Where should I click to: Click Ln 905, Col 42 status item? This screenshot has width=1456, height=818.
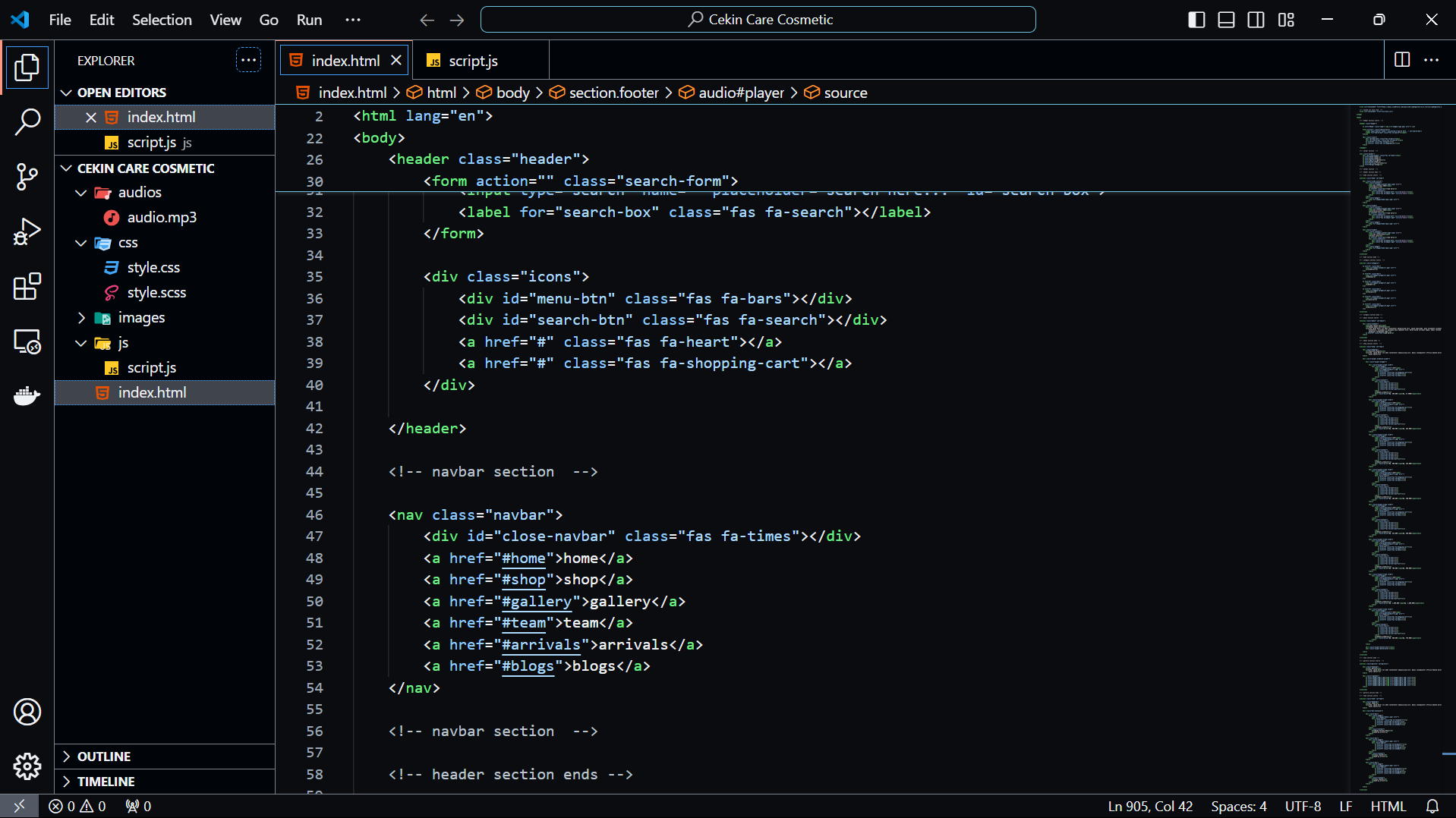[x=1150, y=806]
